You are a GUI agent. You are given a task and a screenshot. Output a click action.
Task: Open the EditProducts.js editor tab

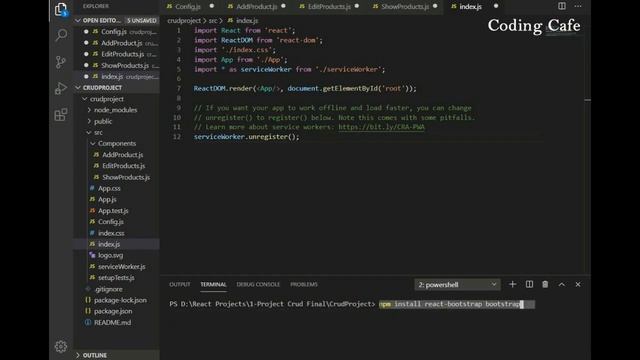329,7
